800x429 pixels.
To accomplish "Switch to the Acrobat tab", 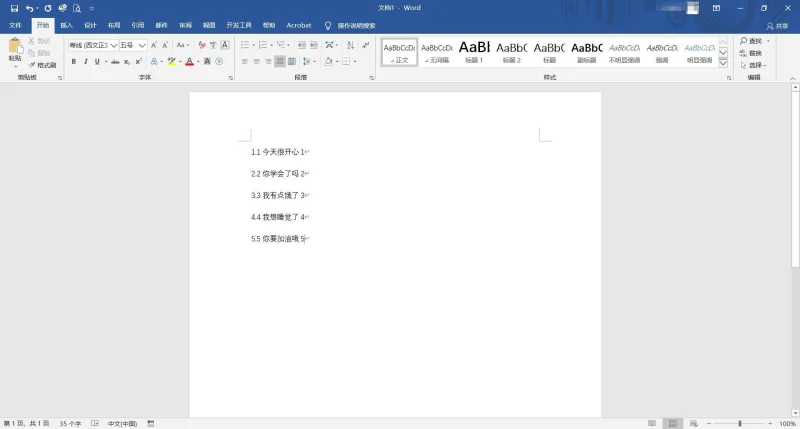I will (x=298, y=26).
